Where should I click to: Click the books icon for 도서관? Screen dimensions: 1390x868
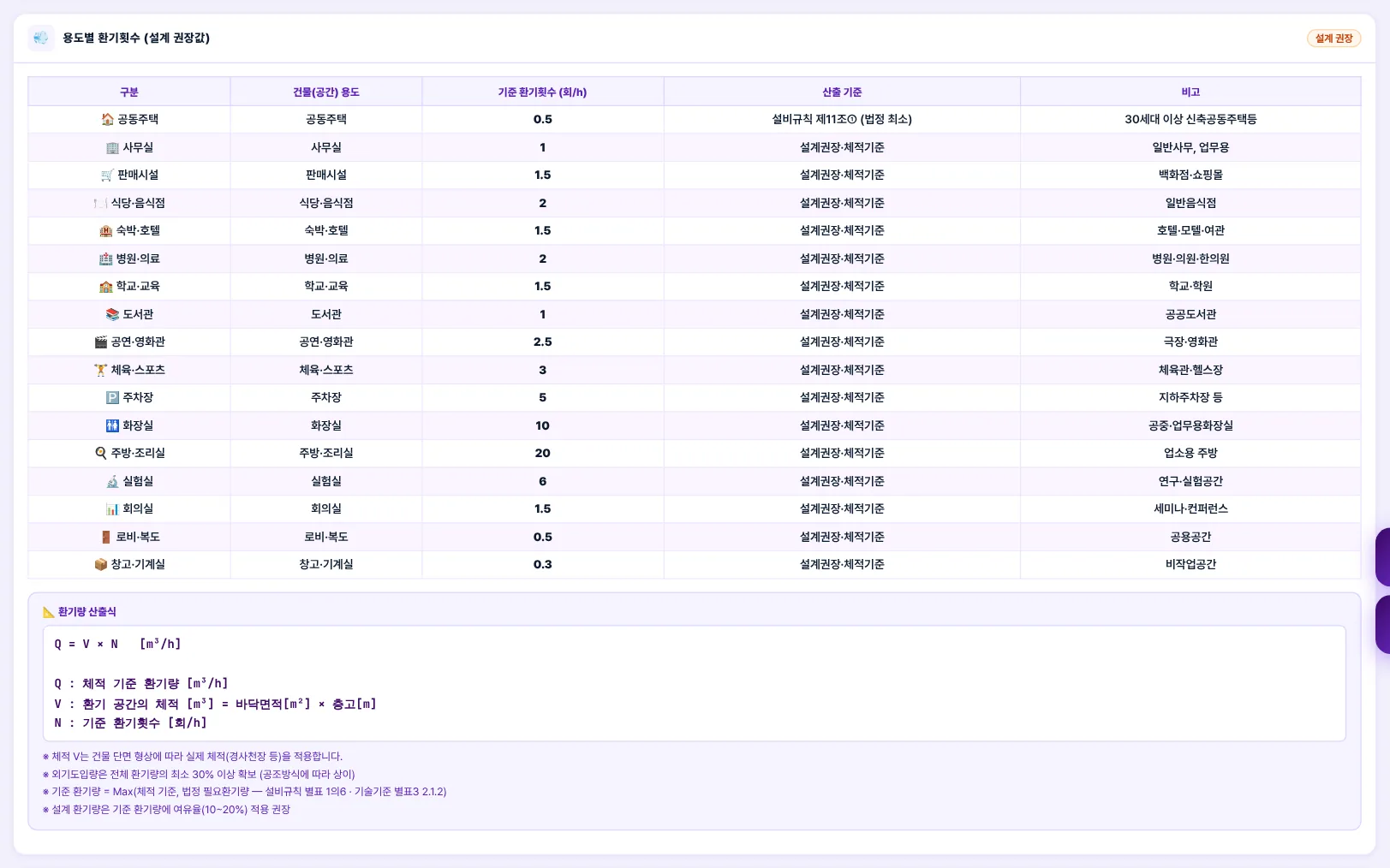(x=112, y=314)
